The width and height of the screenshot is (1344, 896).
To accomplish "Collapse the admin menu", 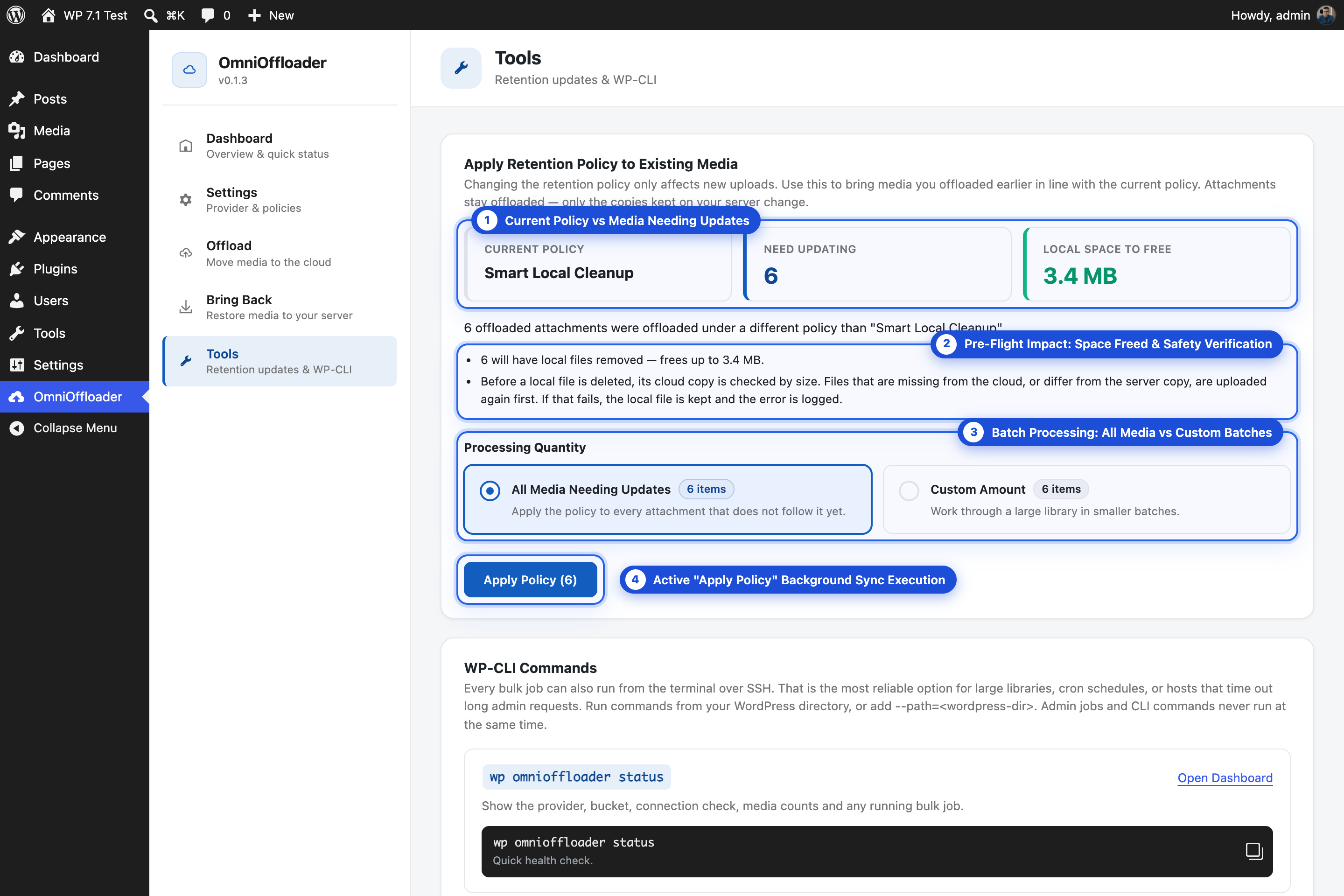I will point(74,428).
